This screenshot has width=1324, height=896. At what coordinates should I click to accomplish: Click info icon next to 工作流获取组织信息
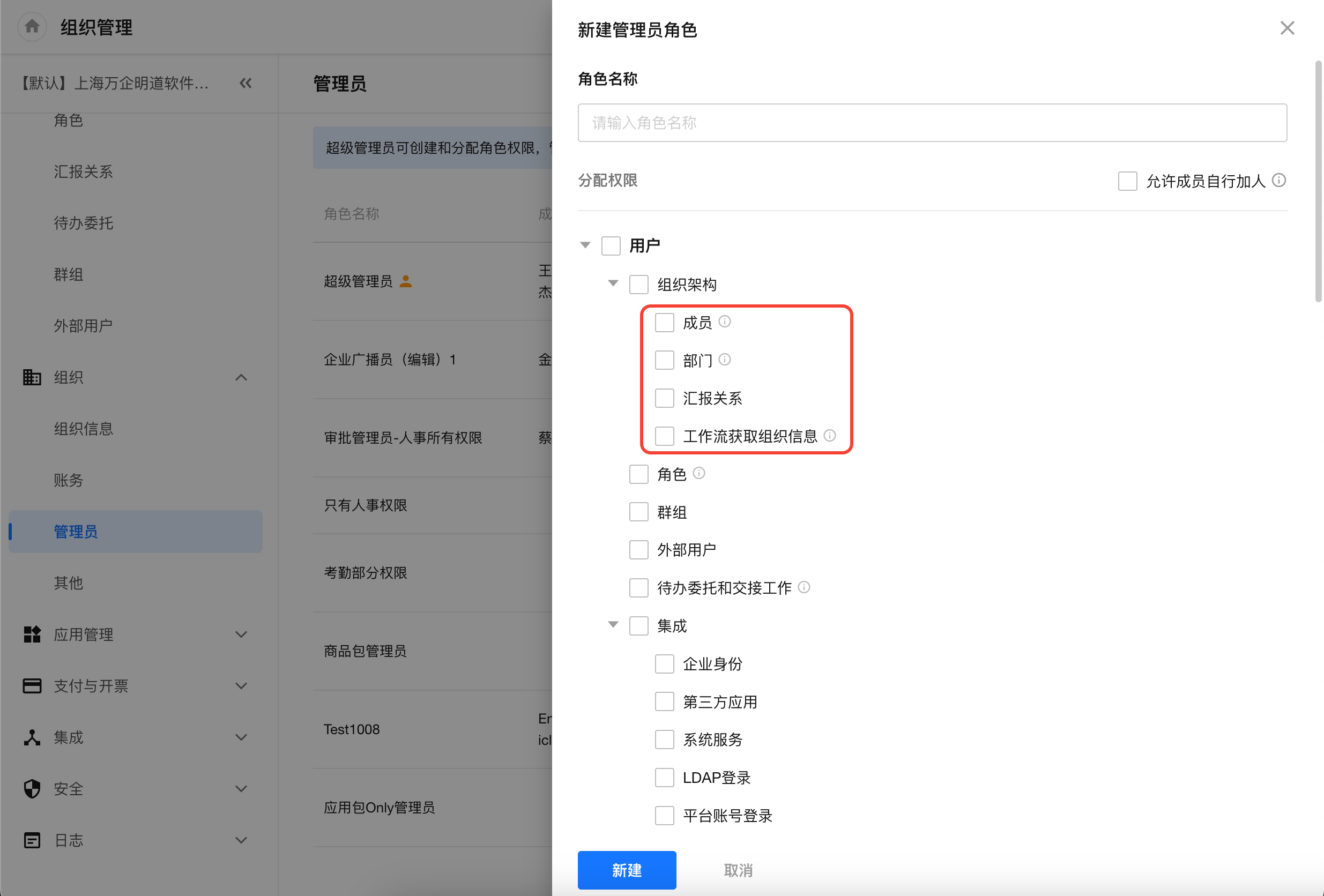tap(830, 436)
